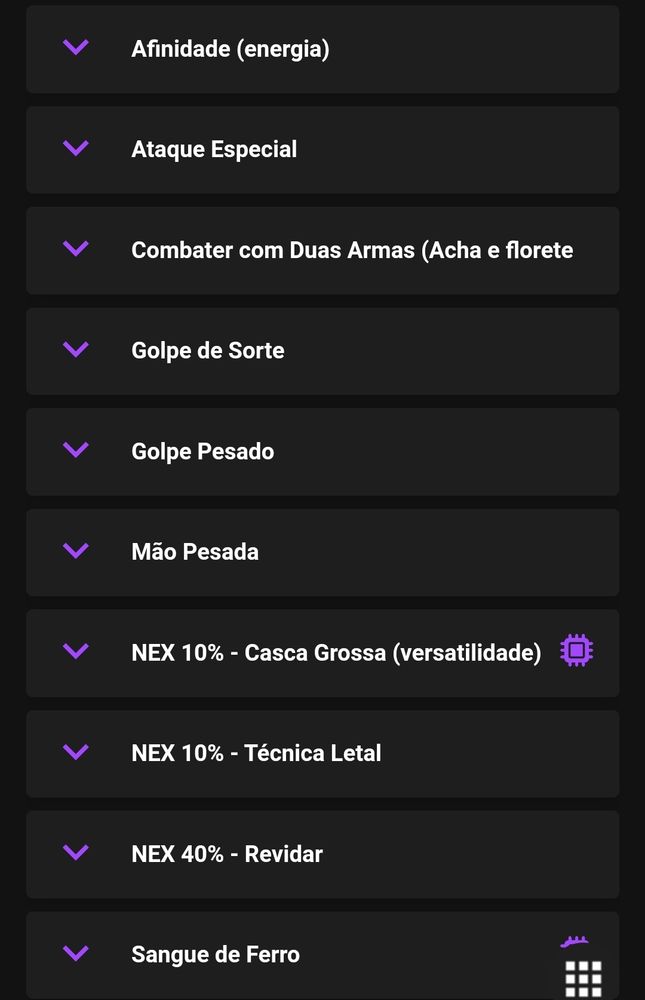Expand Mão Pesada via its chevron
Image resolution: width=645 pixels, height=1000 pixels.
tap(76, 550)
